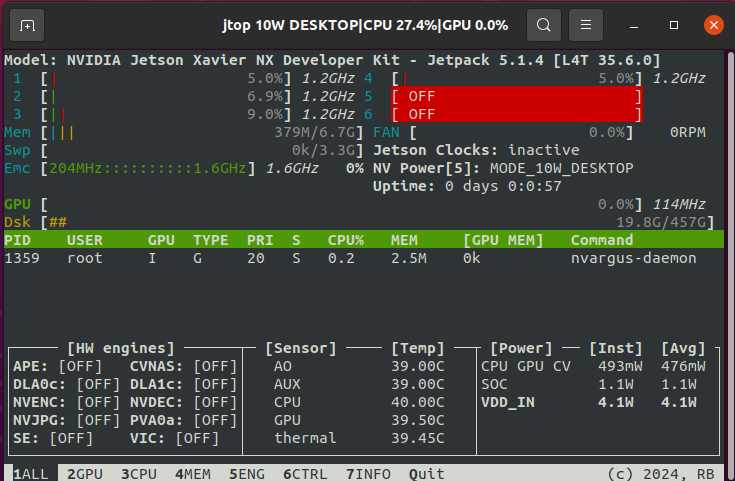Click the Emc frequency bar 204MHz to 1.6GHz
Screen dimensions: 735x481
point(148,168)
